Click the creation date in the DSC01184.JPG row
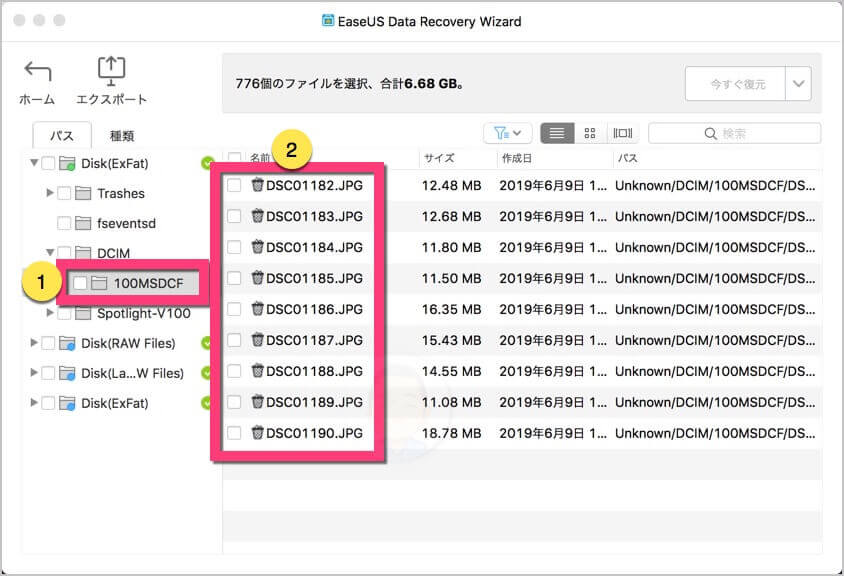844x576 pixels. (x=553, y=248)
